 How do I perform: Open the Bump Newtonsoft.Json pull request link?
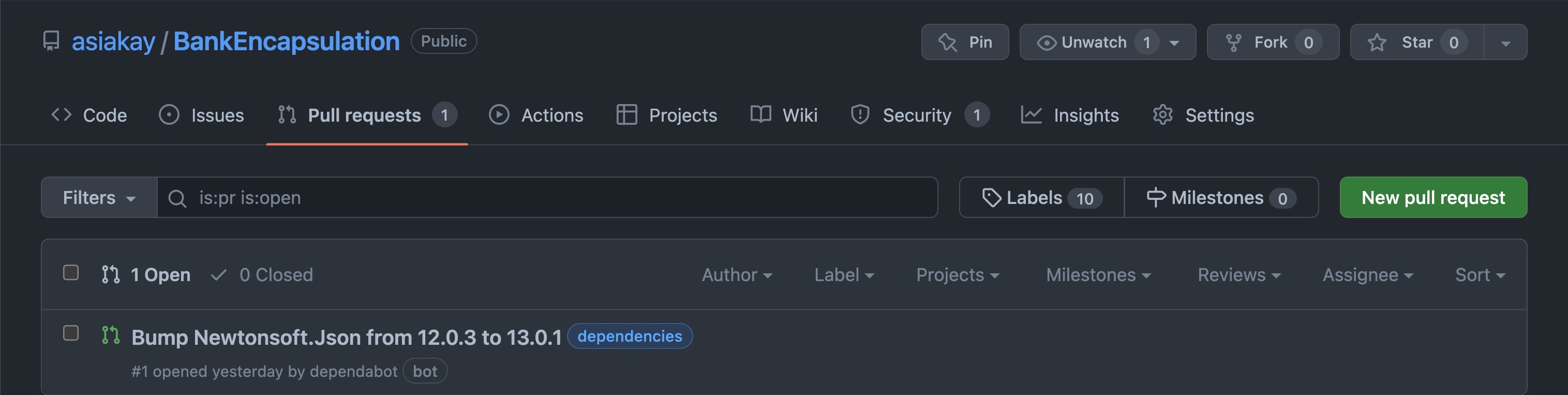click(347, 337)
